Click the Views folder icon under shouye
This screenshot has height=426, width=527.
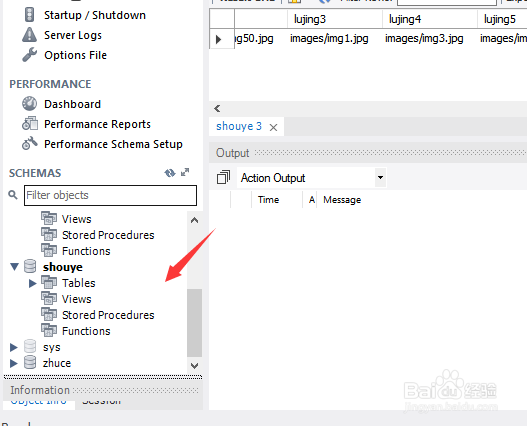[x=49, y=299]
